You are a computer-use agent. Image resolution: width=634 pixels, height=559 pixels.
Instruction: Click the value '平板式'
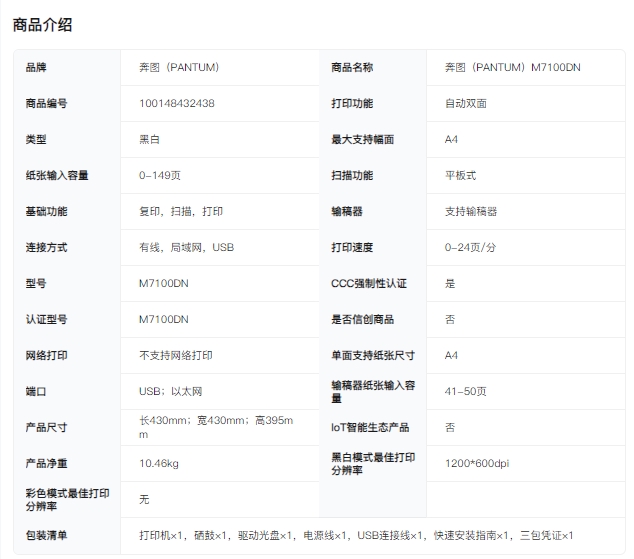click(x=460, y=175)
